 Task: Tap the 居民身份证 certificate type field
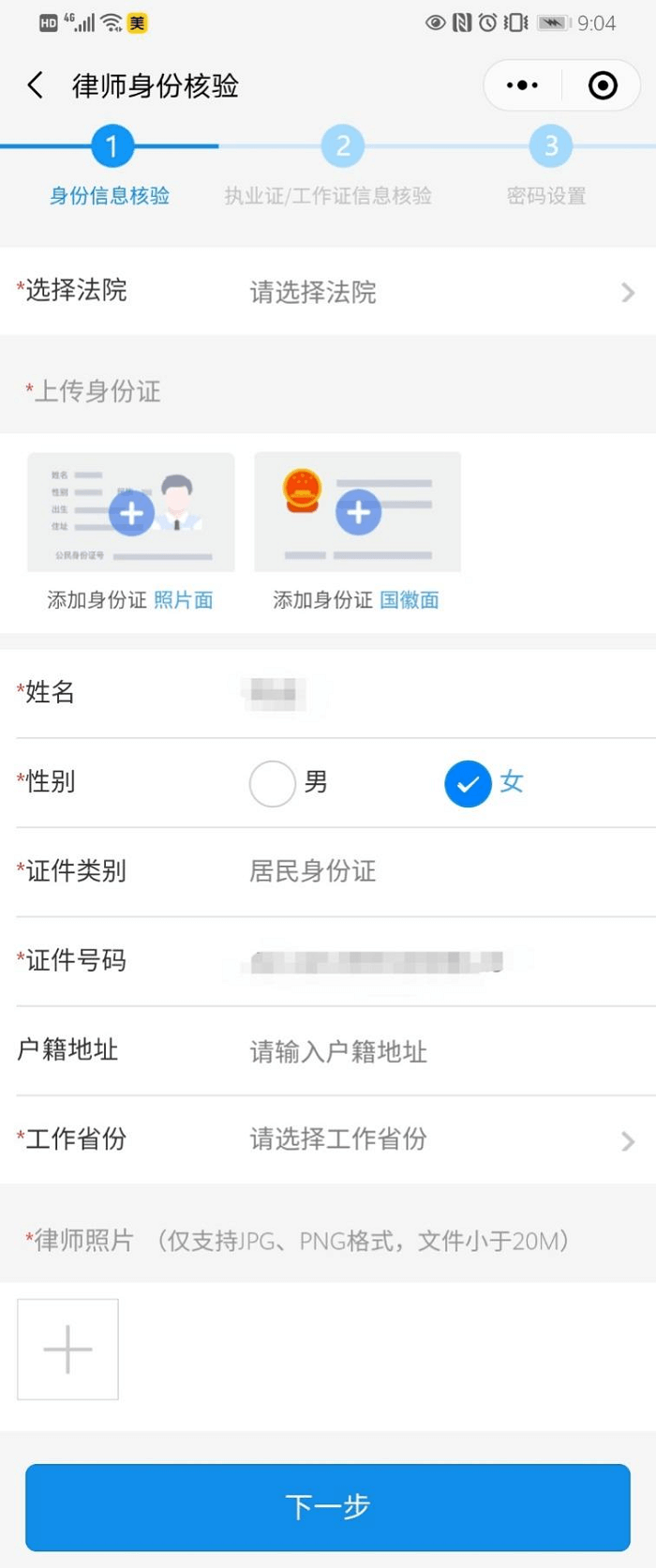pos(313,871)
